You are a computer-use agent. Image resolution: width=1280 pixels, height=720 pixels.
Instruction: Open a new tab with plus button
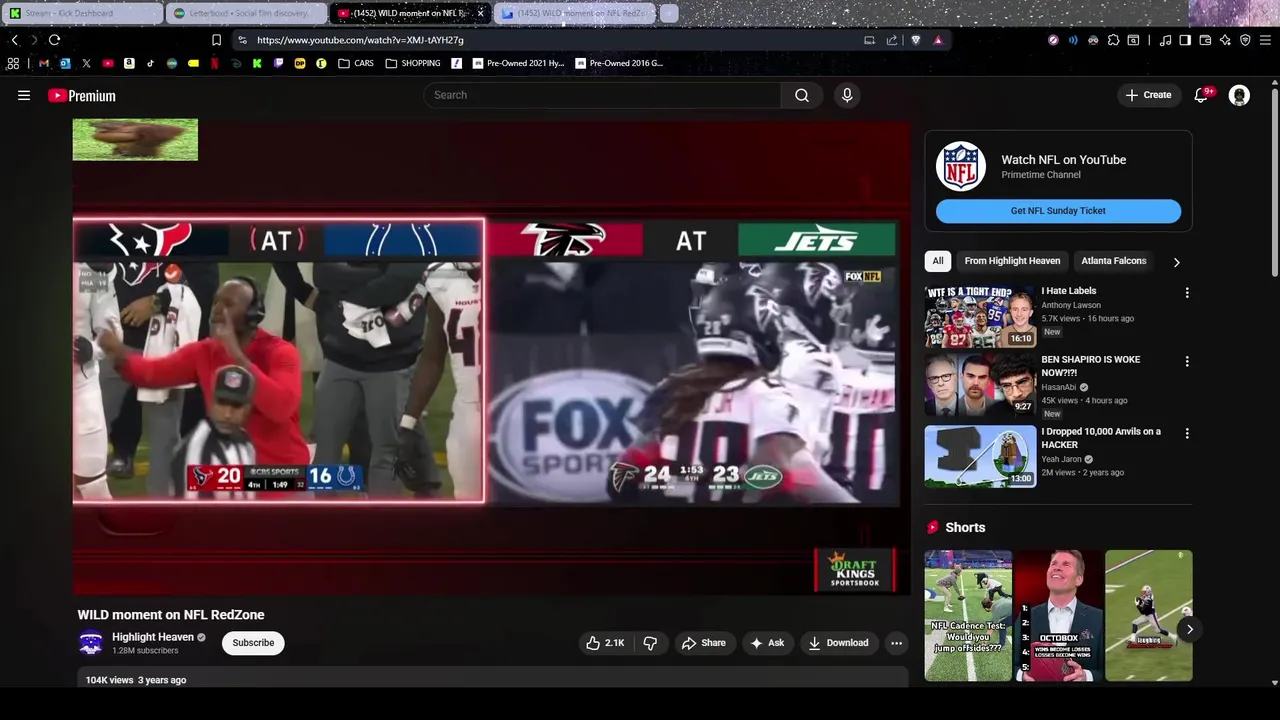[669, 13]
